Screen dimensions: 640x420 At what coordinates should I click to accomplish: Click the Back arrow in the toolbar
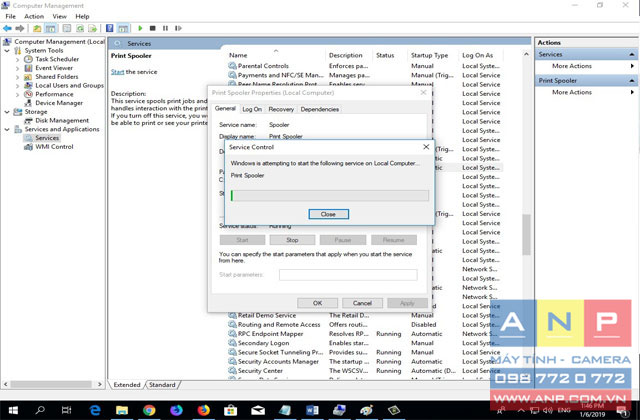point(7,28)
